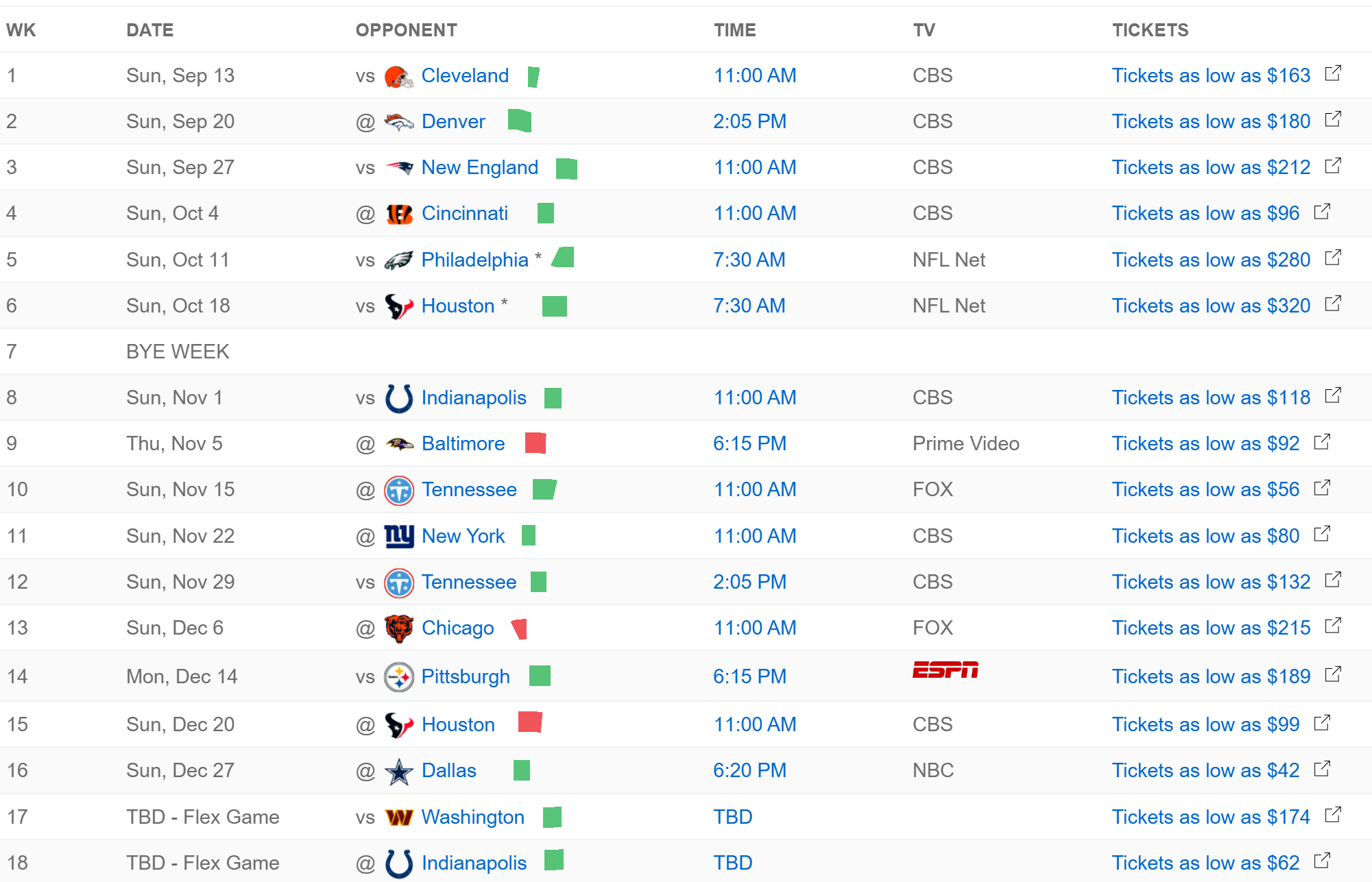Click Tickets as low as $189

point(1211,676)
